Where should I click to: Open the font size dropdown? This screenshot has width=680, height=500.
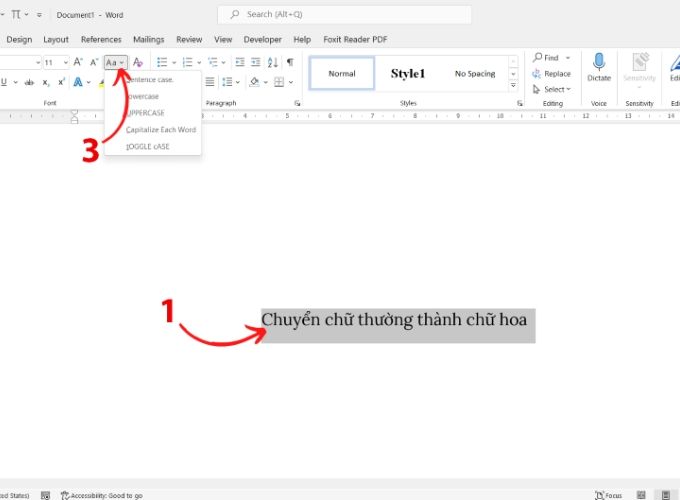coord(65,62)
